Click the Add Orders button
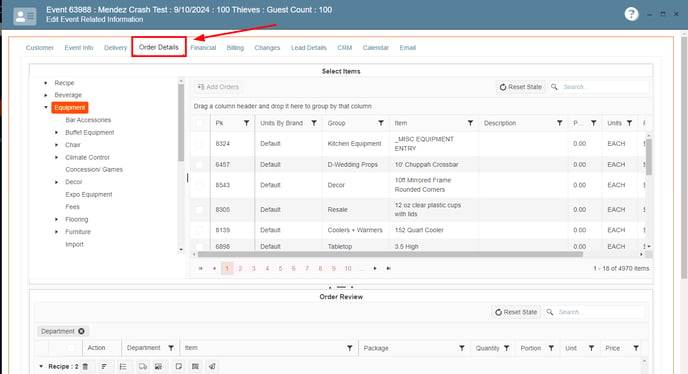 point(218,87)
